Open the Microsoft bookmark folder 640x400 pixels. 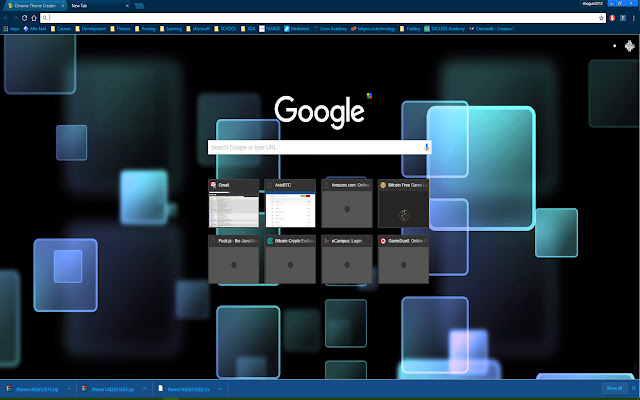tap(198, 29)
